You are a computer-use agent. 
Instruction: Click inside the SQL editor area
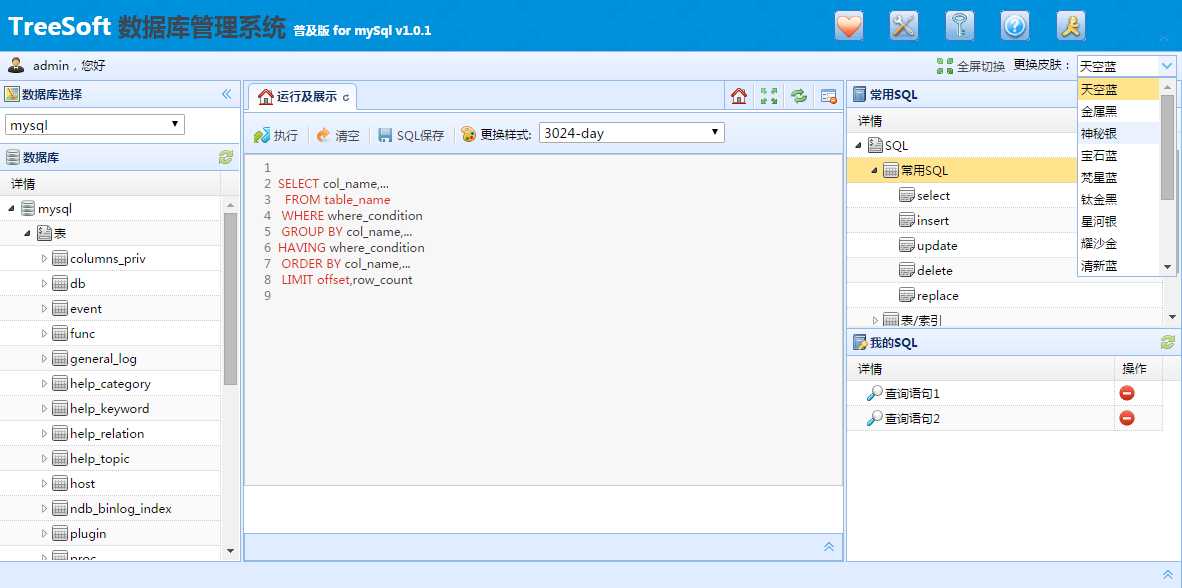[543, 320]
